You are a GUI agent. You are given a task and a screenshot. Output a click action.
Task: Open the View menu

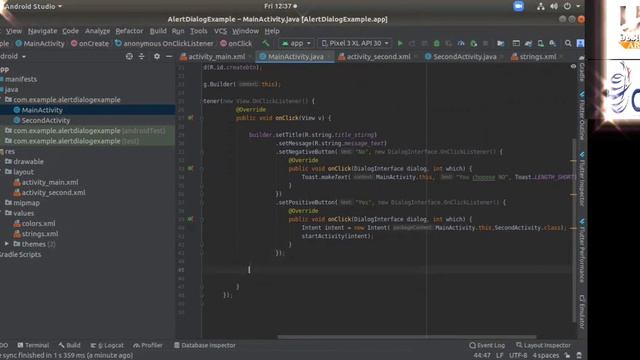point(13,31)
